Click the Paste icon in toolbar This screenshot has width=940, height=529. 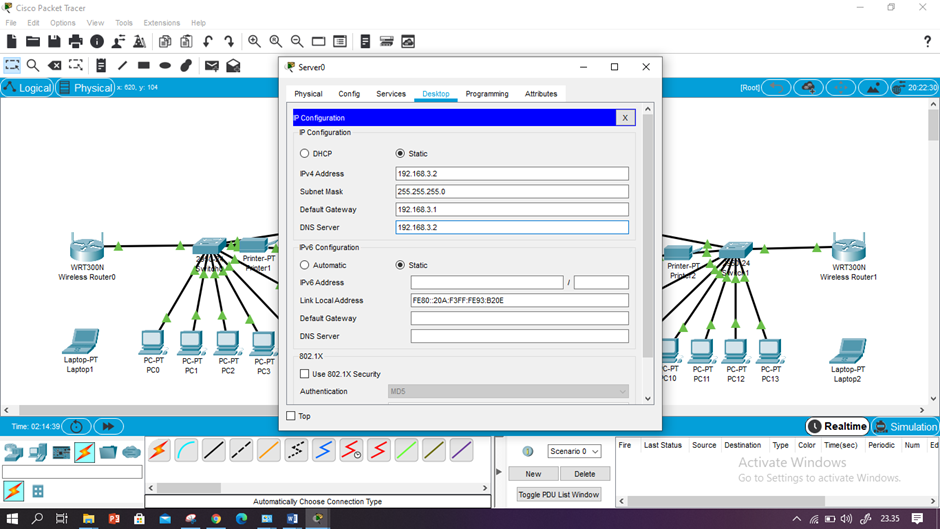186,41
